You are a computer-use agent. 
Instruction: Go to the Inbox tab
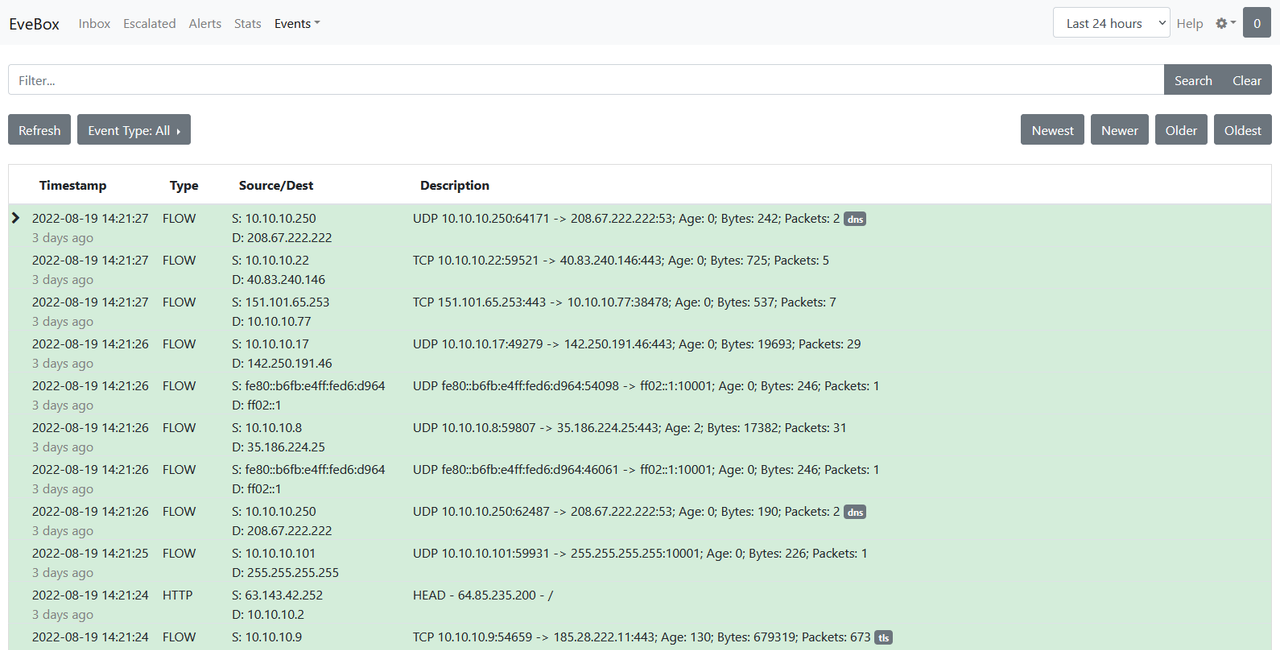click(x=95, y=23)
